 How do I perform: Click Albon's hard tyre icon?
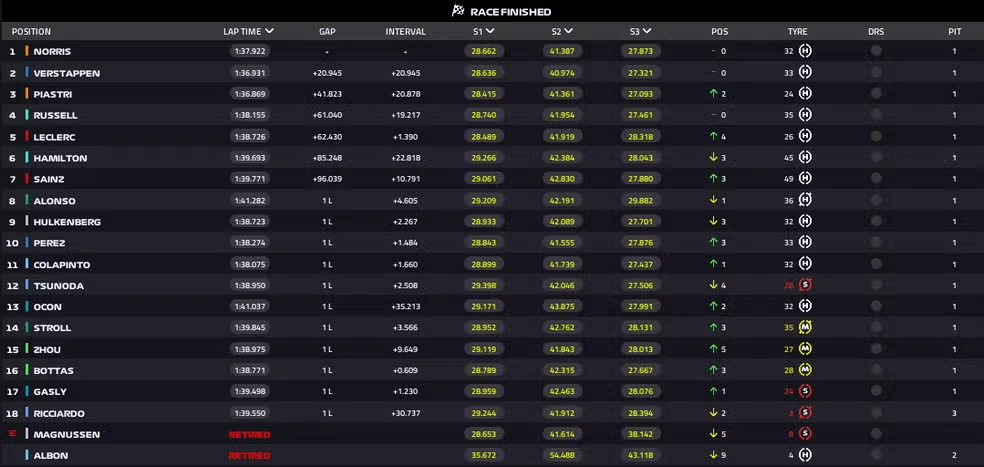(x=805, y=455)
